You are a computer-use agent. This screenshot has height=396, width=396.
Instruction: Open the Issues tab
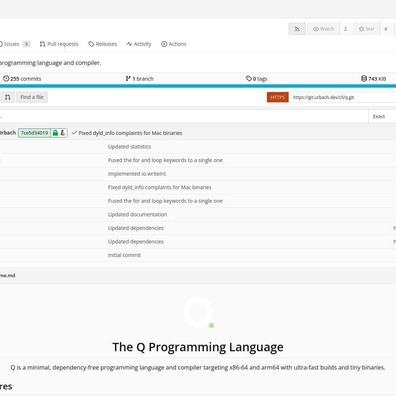pos(14,44)
